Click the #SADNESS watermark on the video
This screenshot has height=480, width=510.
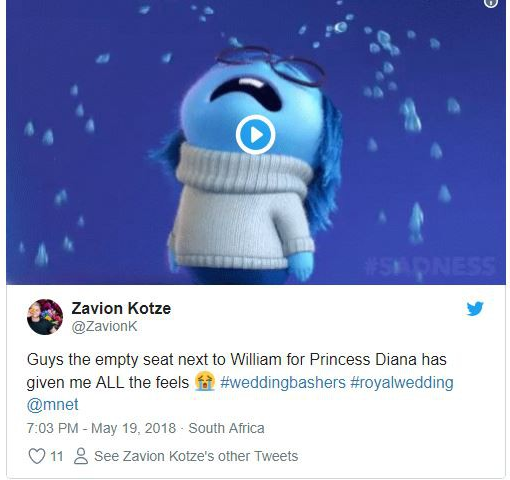pyautogui.click(x=430, y=266)
